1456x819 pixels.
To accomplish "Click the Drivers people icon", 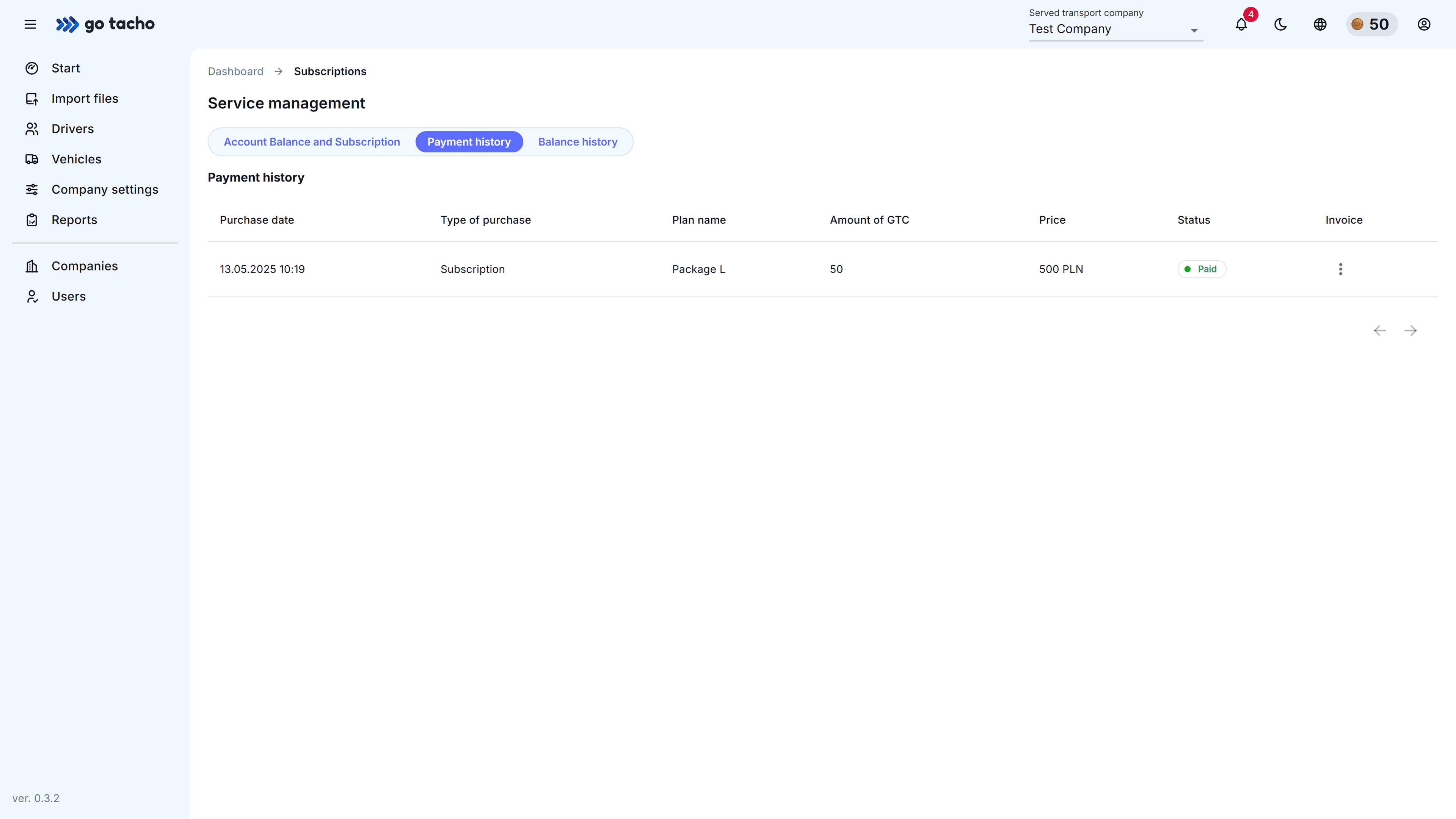I will tap(32, 129).
